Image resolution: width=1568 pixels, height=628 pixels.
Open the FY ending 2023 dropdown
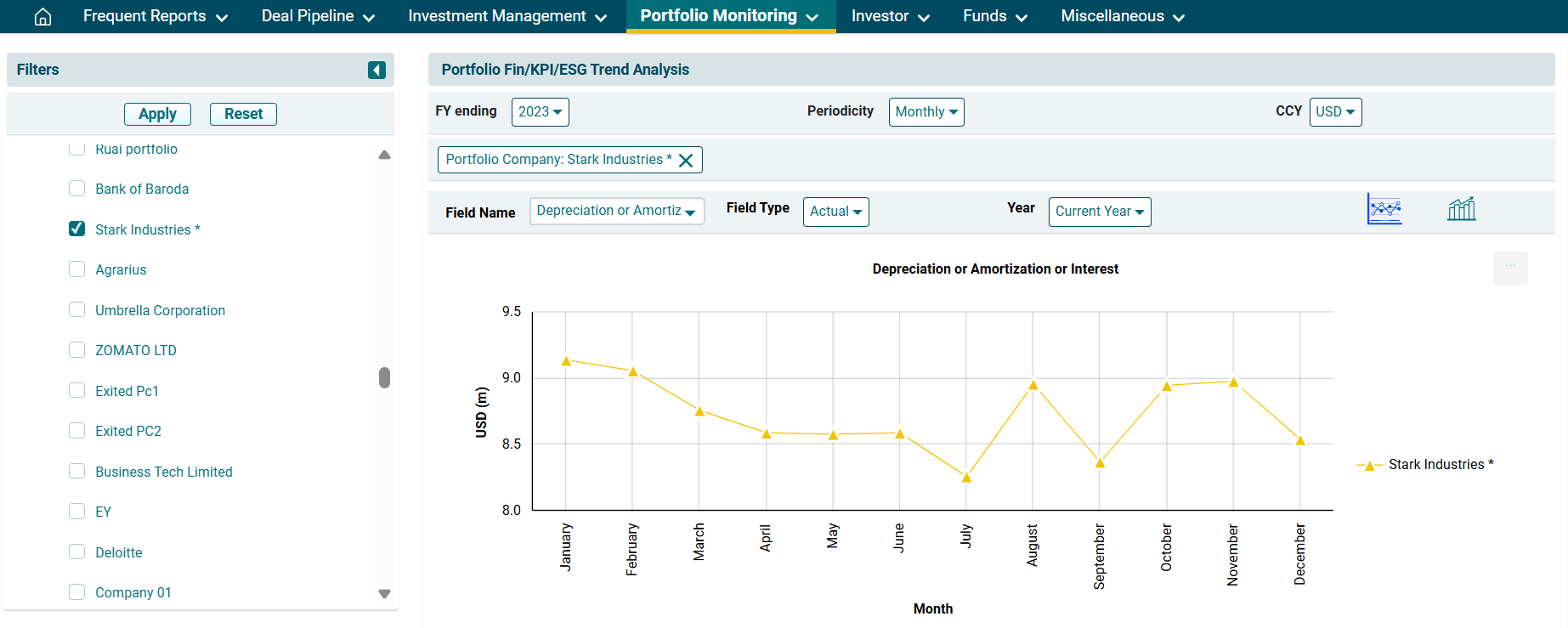(x=540, y=112)
